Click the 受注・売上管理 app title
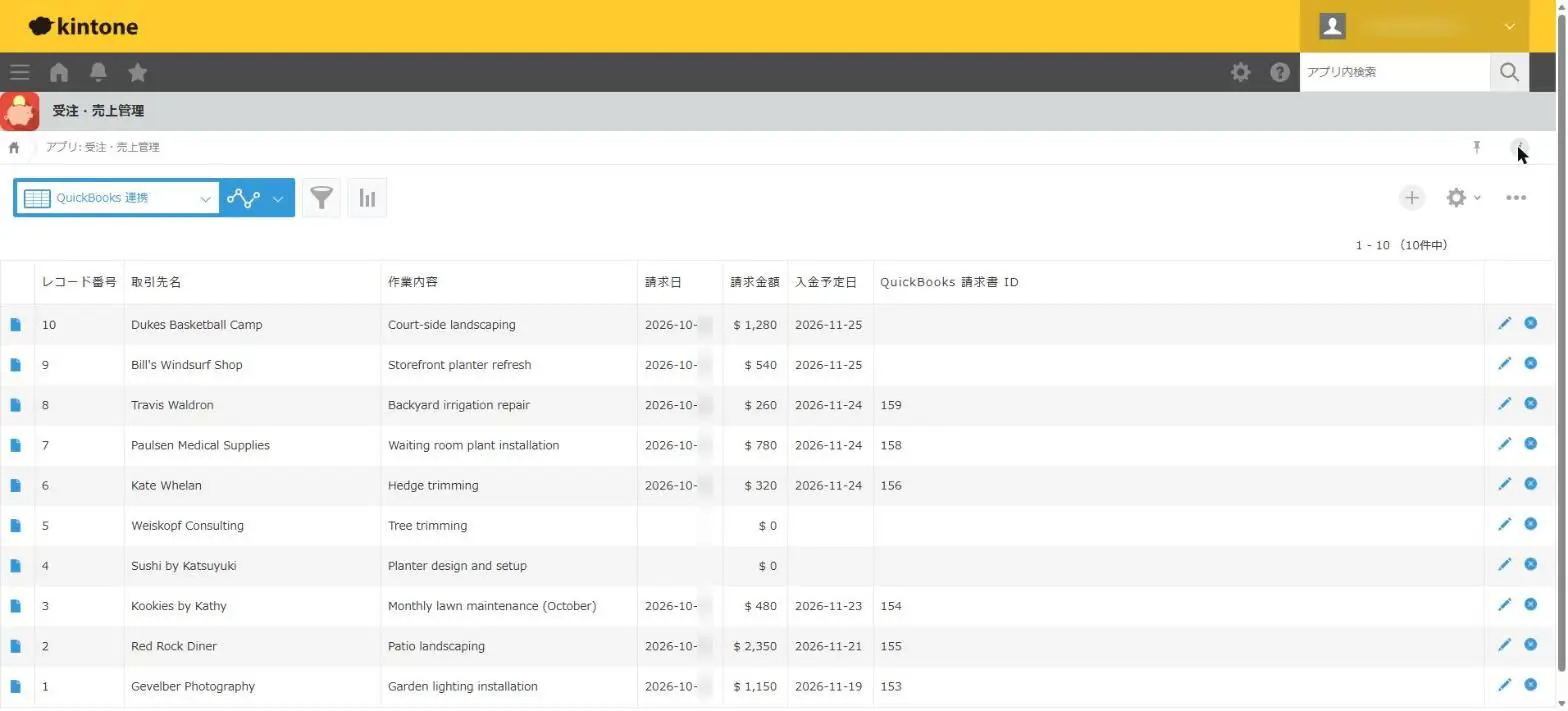This screenshot has width=1568, height=711. click(98, 111)
